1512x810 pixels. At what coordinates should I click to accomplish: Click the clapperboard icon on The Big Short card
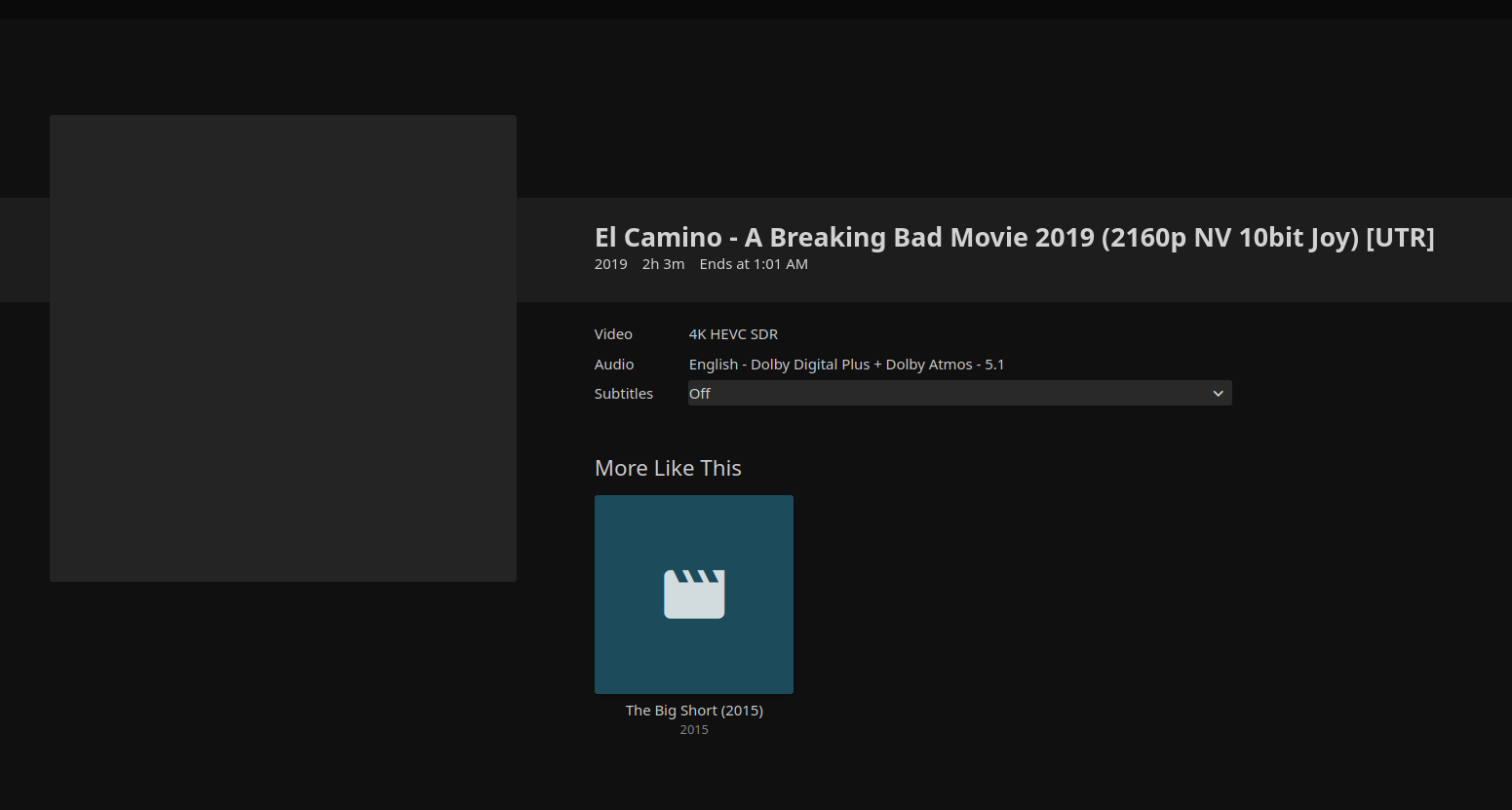(694, 594)
